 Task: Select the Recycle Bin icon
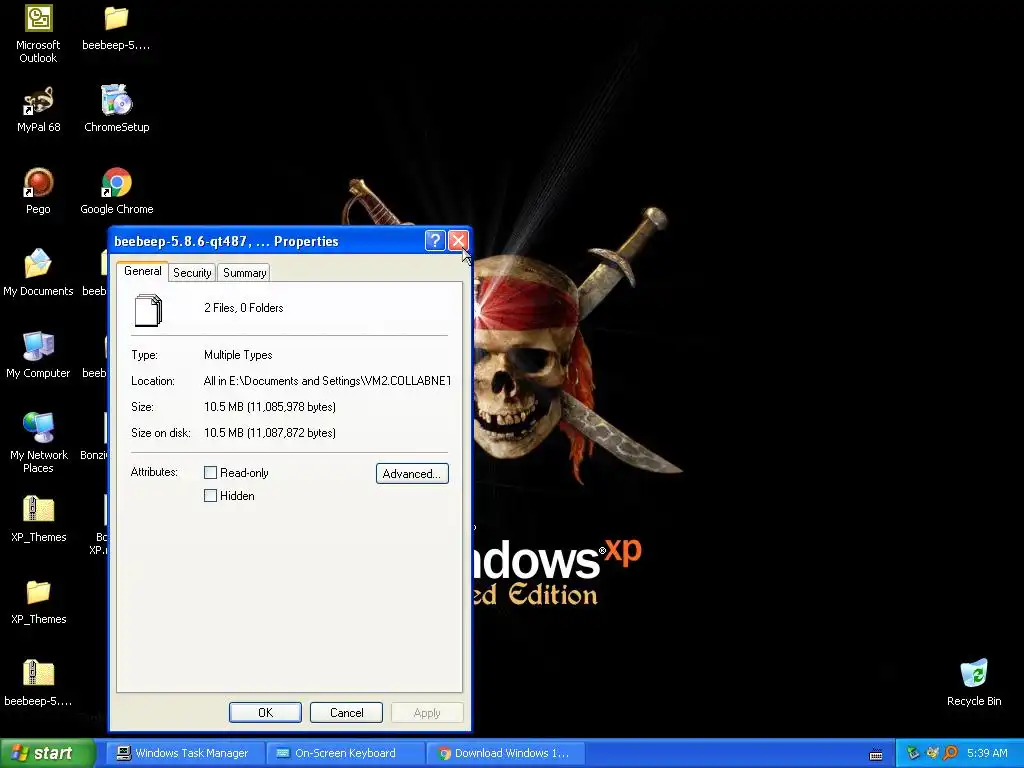tap(974, 683)
